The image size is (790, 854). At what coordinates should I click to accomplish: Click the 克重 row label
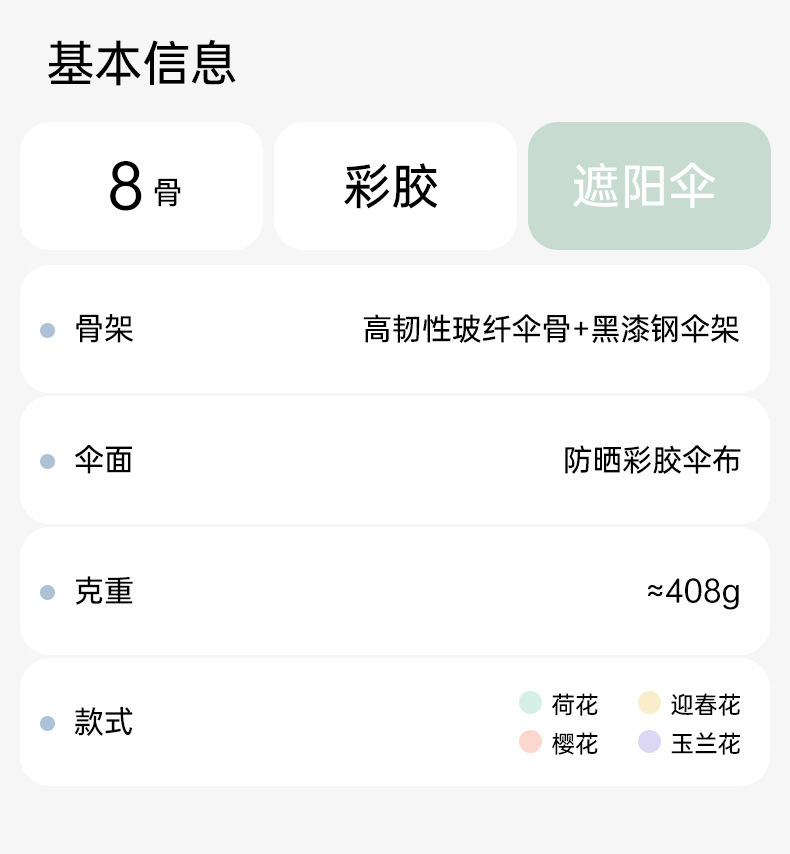tap(104, 592)
